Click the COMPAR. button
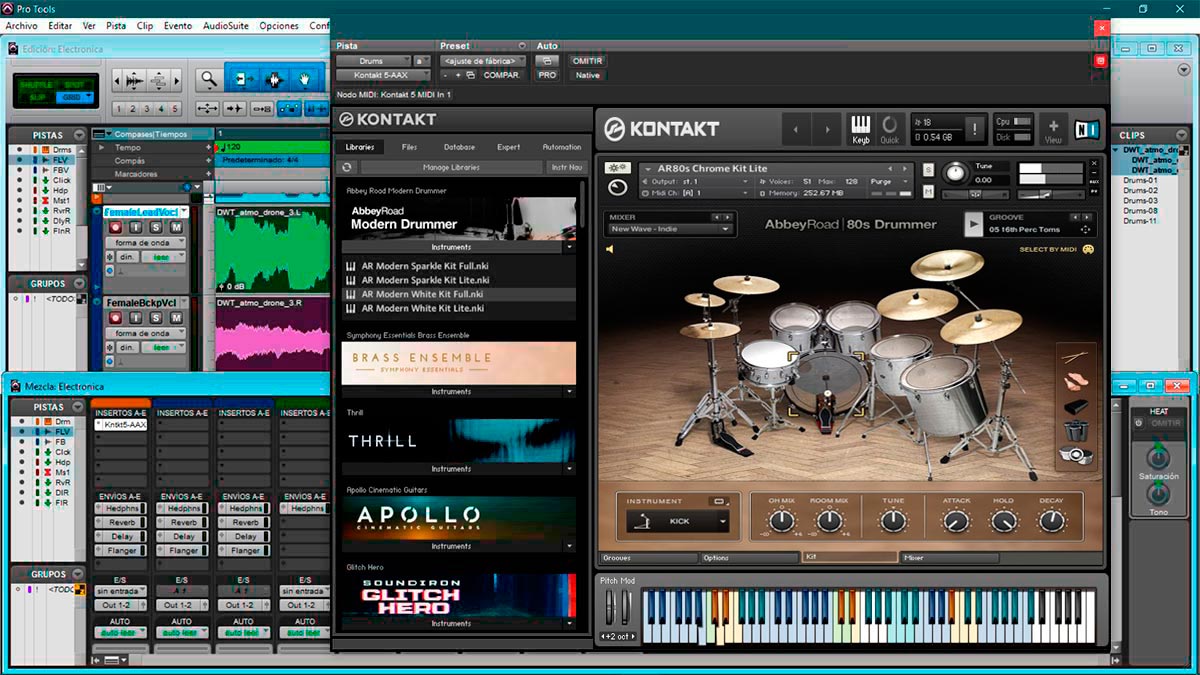The width and height of the screenshot is (1200, 675). pos(501,75)
